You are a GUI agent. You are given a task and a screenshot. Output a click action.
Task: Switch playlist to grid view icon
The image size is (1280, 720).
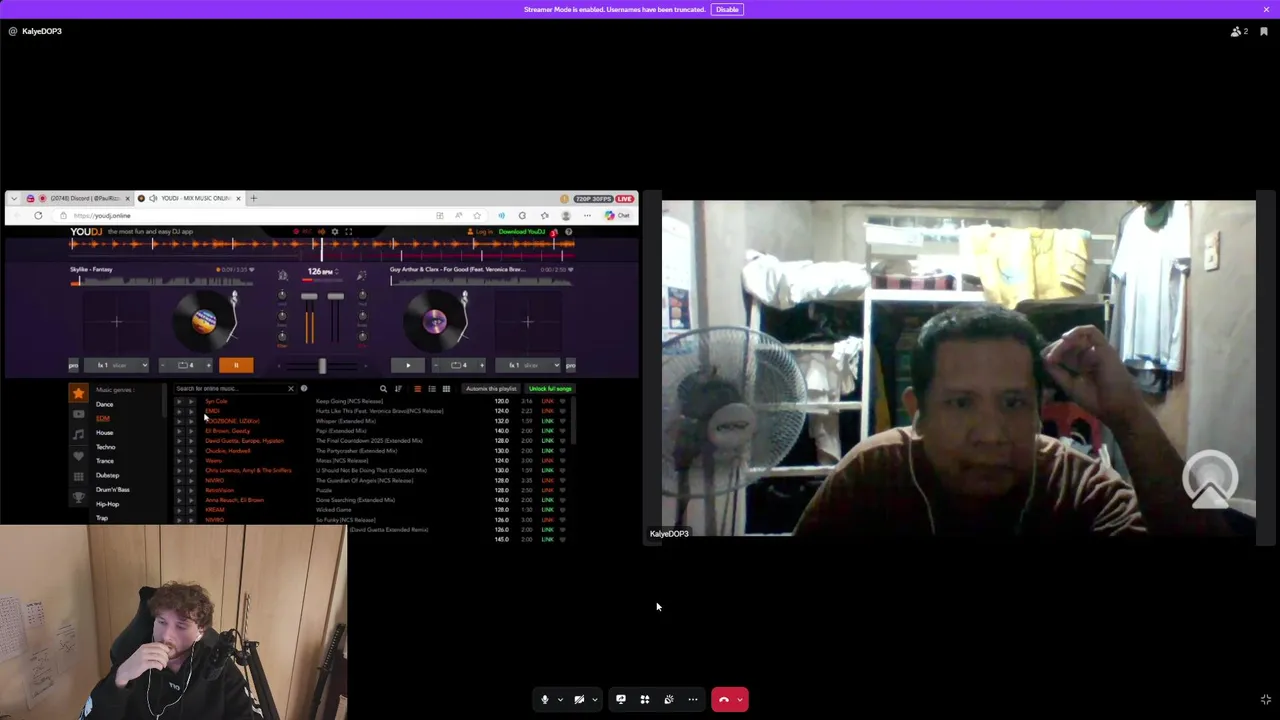pyautogui.click(x=446, y=389)
